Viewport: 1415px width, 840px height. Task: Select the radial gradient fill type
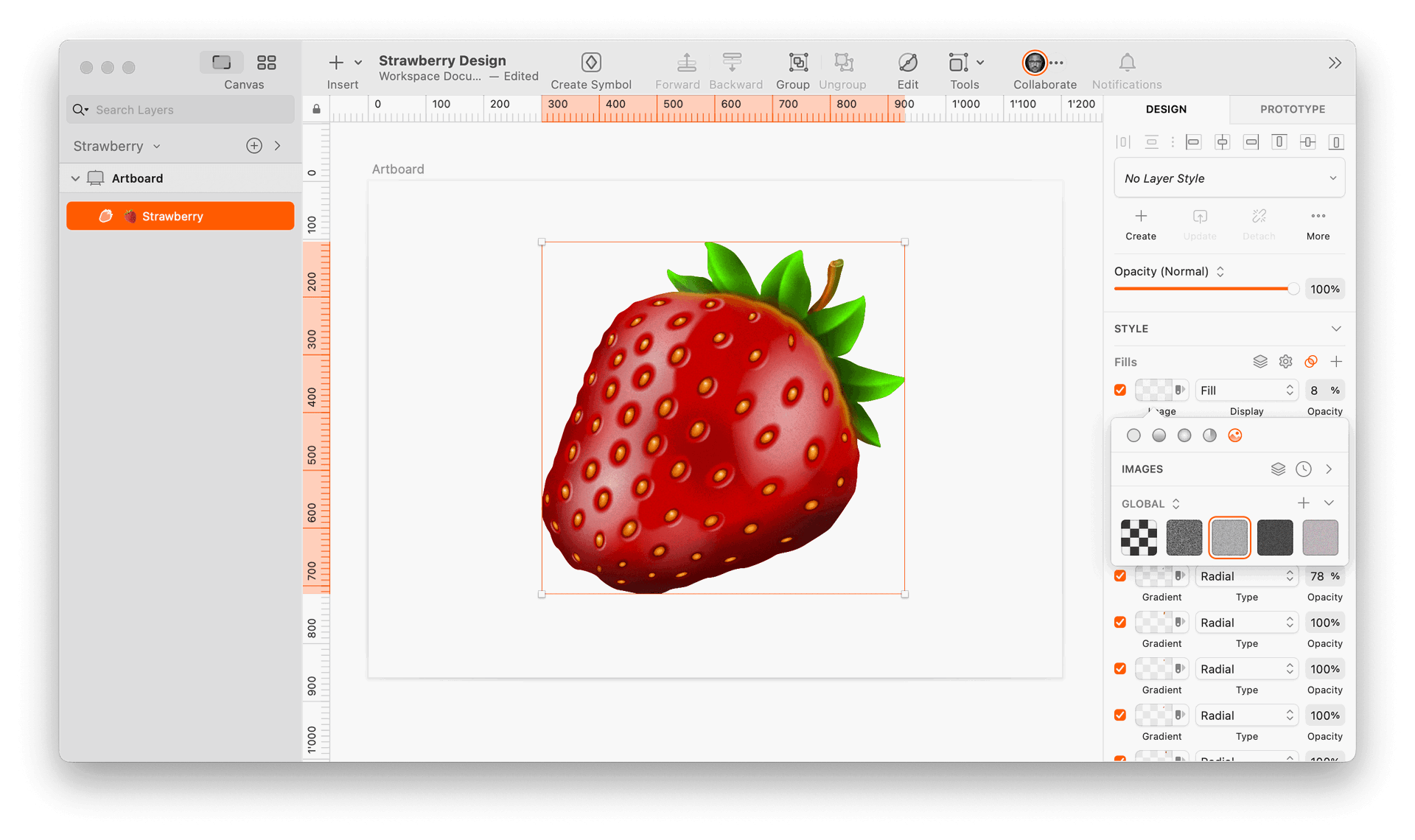tap(1184, 435)
